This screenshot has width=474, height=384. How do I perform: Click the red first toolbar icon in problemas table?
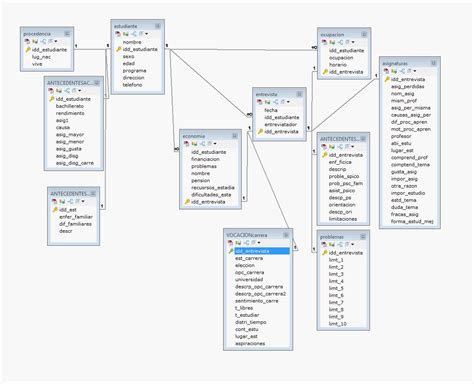point(324,245)
